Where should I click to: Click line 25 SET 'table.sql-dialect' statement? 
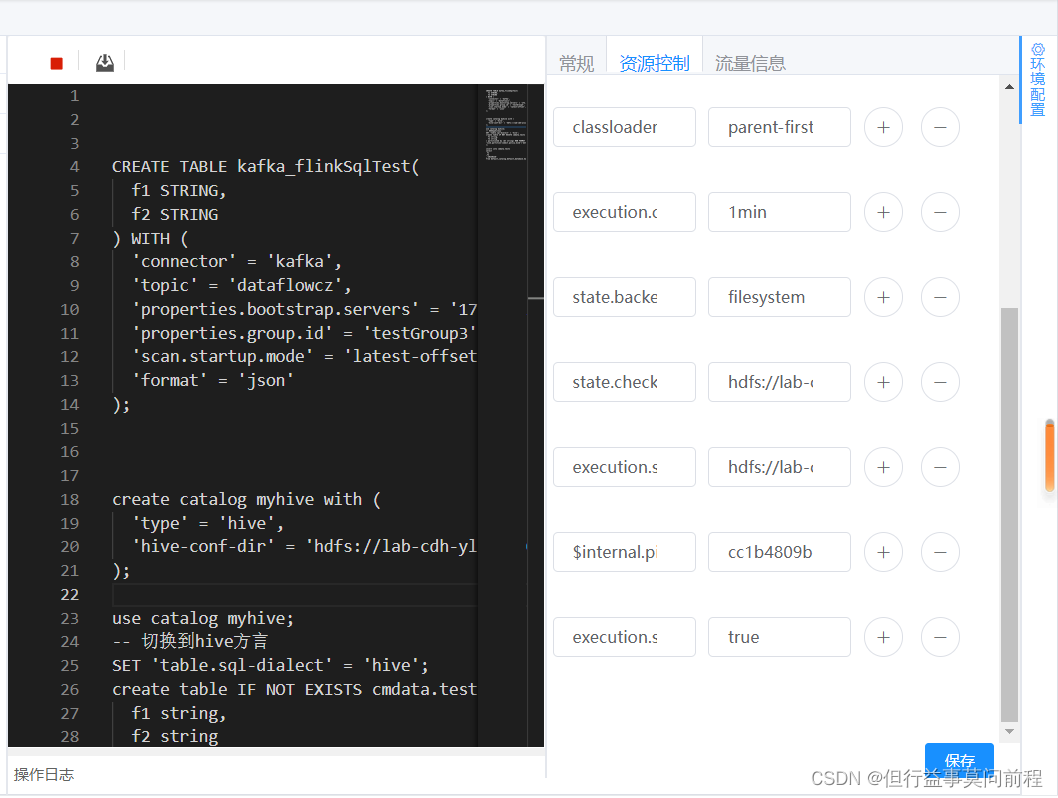tap(270, 665)
